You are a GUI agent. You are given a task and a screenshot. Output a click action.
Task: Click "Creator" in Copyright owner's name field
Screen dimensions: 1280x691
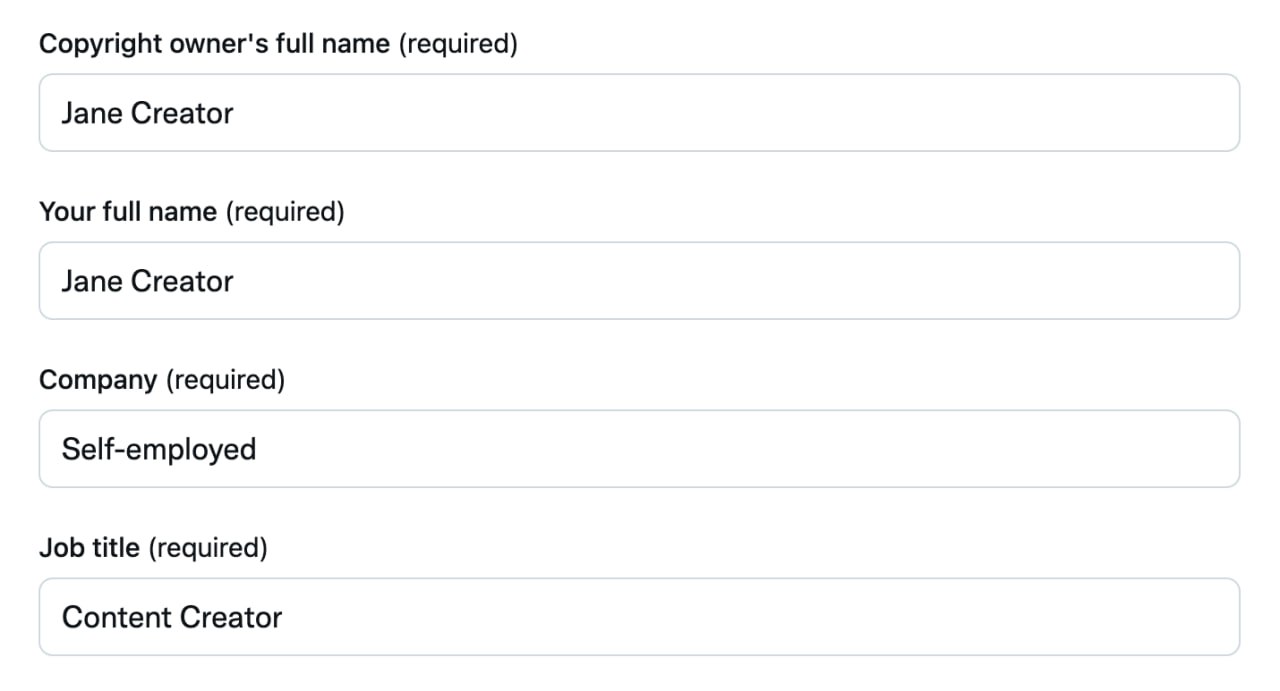coord(182,113)
